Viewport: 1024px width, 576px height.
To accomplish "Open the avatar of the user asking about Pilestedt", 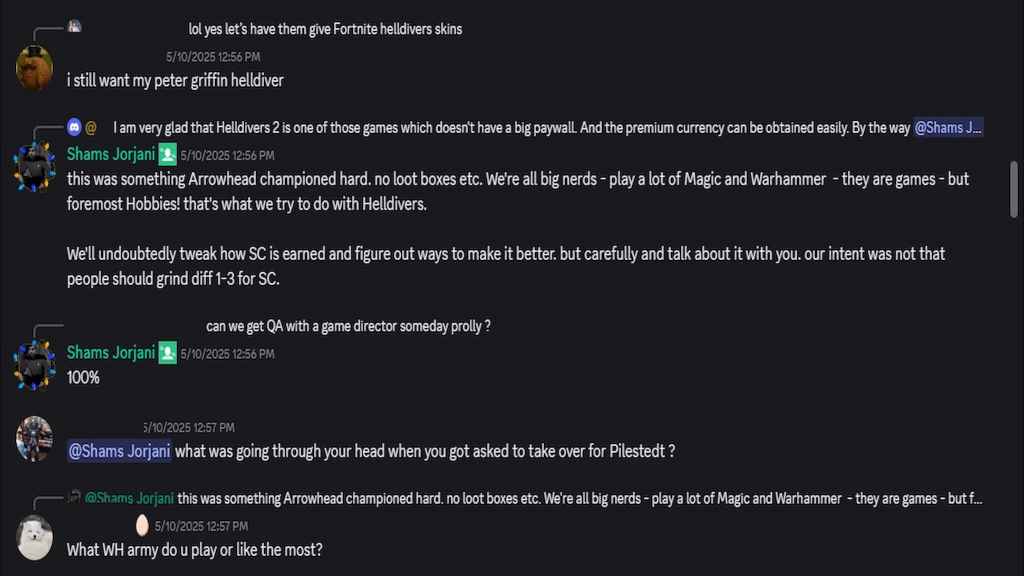I will (x=35, y=438).
